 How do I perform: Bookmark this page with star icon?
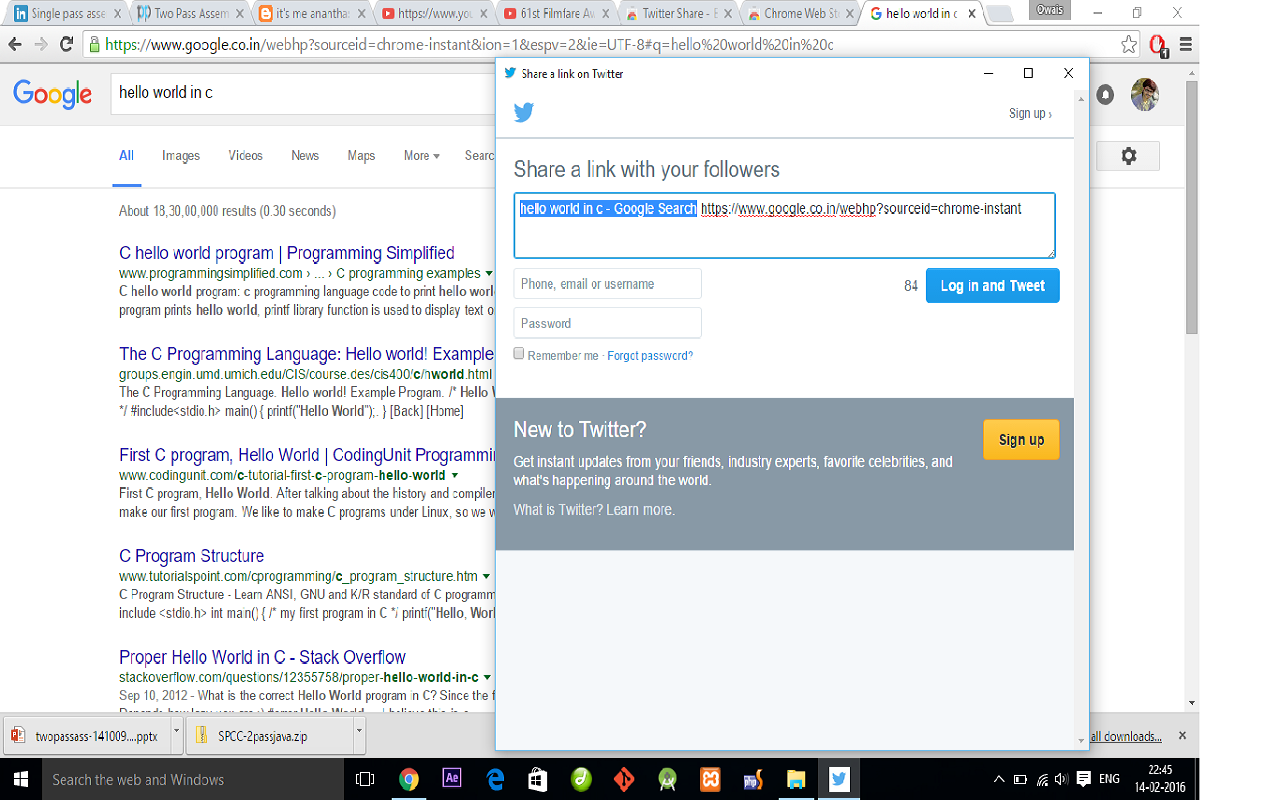1129,44
